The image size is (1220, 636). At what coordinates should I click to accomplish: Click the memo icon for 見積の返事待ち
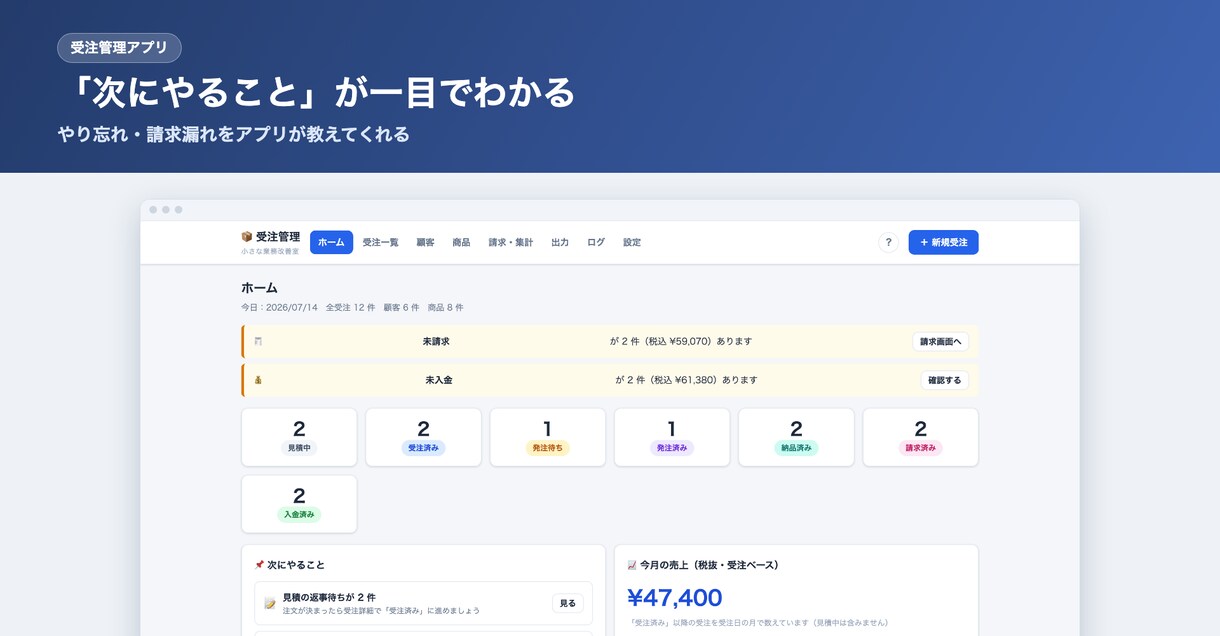pyautogui.click(x=270, y=603)
